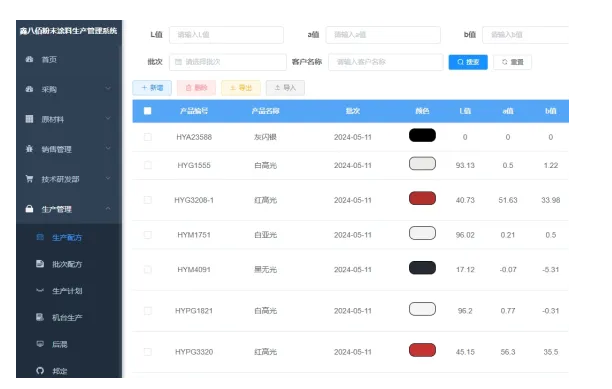
Task: Check the row checkbox for HYG3208-1
Action: (x=148, y=200)
